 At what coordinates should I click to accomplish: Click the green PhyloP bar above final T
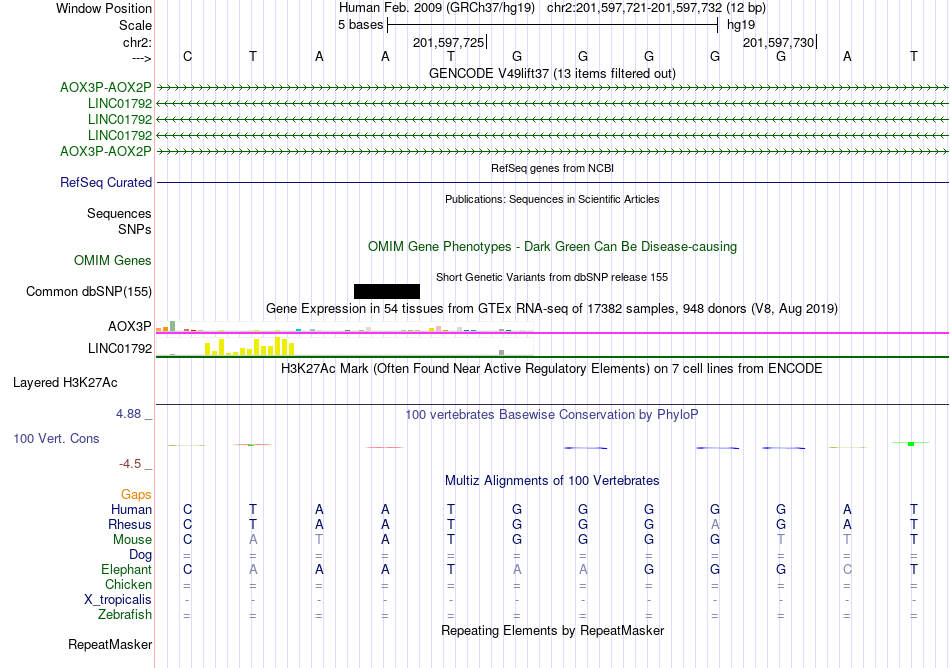click(x=911, y=444)
